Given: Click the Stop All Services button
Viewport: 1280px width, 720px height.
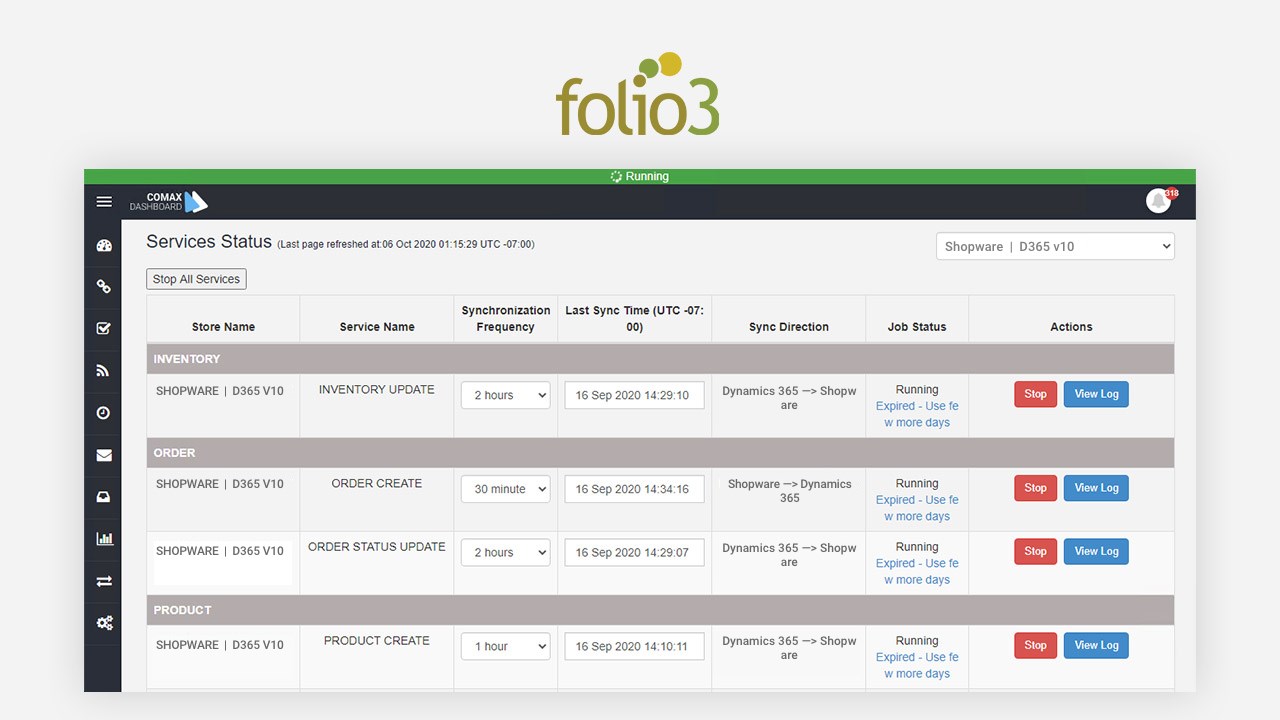Looking at the screenshot, I should click(196, 279).
